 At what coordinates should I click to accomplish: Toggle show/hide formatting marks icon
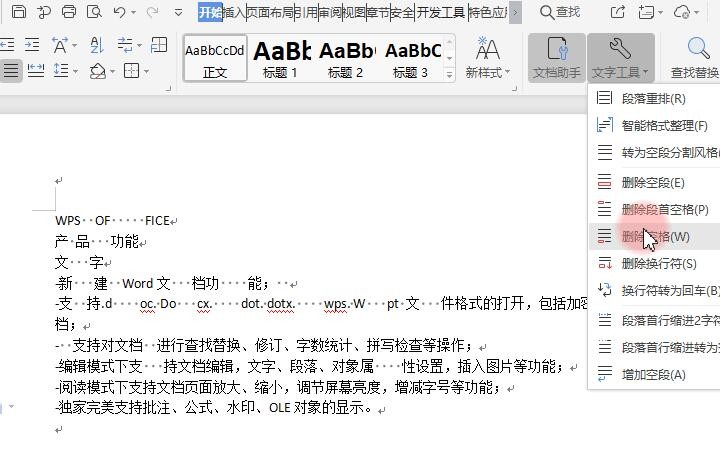[x=125, y=45]
